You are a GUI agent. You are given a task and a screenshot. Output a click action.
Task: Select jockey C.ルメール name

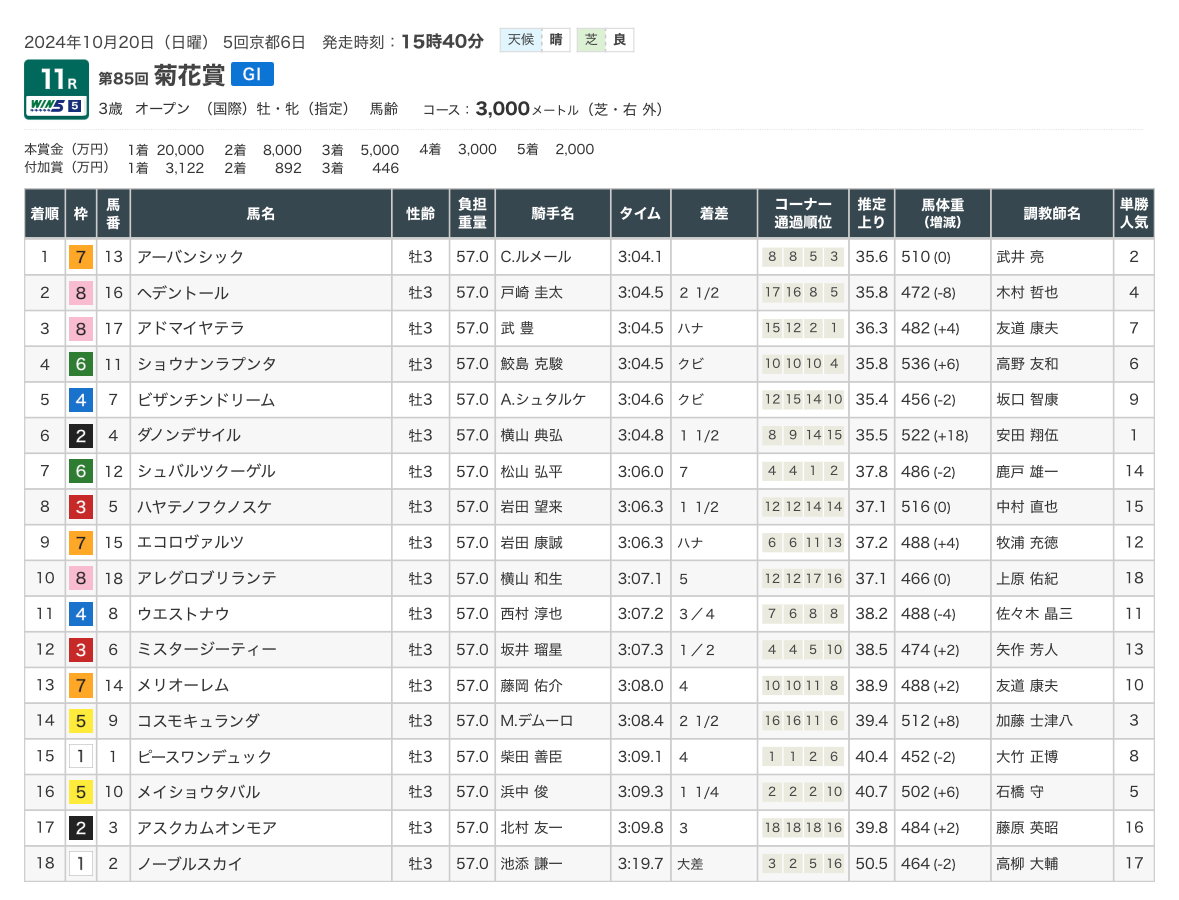tap(535, 257)
